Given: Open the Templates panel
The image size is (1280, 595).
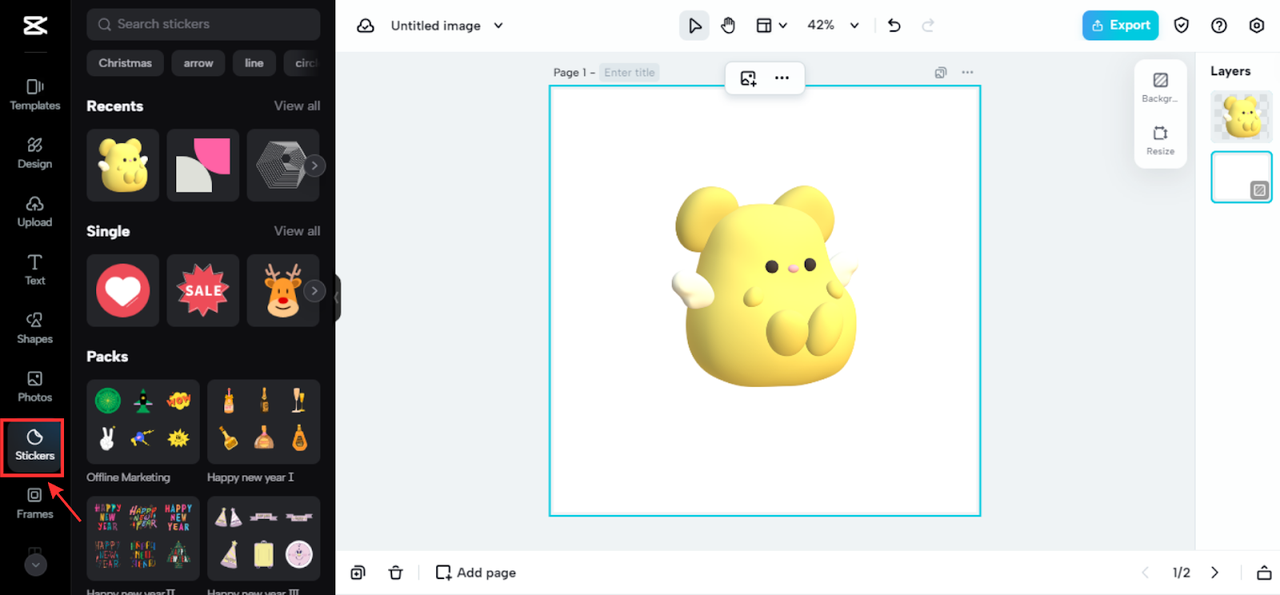Looking at the screenshot, I should pos(35,94).
